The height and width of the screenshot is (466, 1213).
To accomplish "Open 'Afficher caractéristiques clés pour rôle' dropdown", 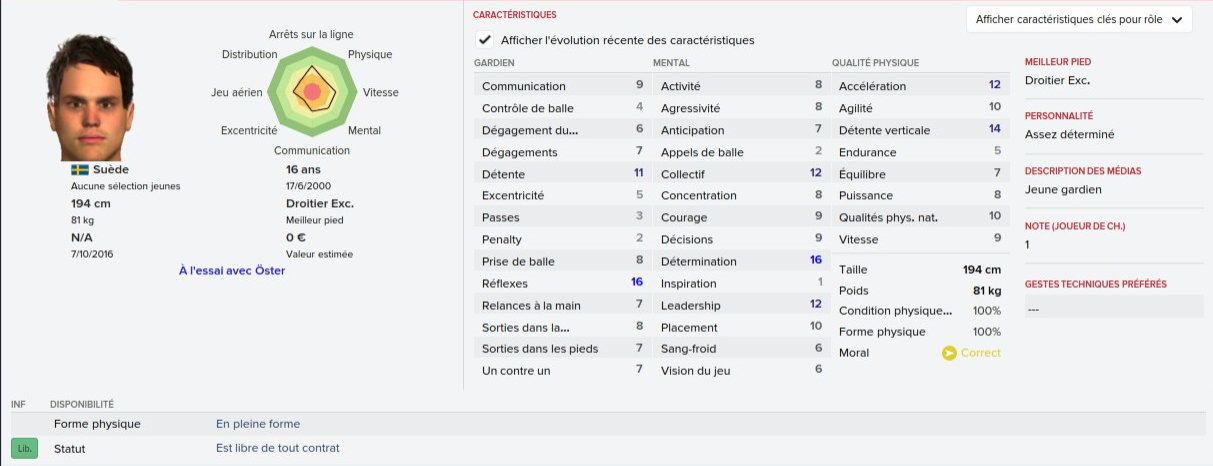I will click(1079, 19).
